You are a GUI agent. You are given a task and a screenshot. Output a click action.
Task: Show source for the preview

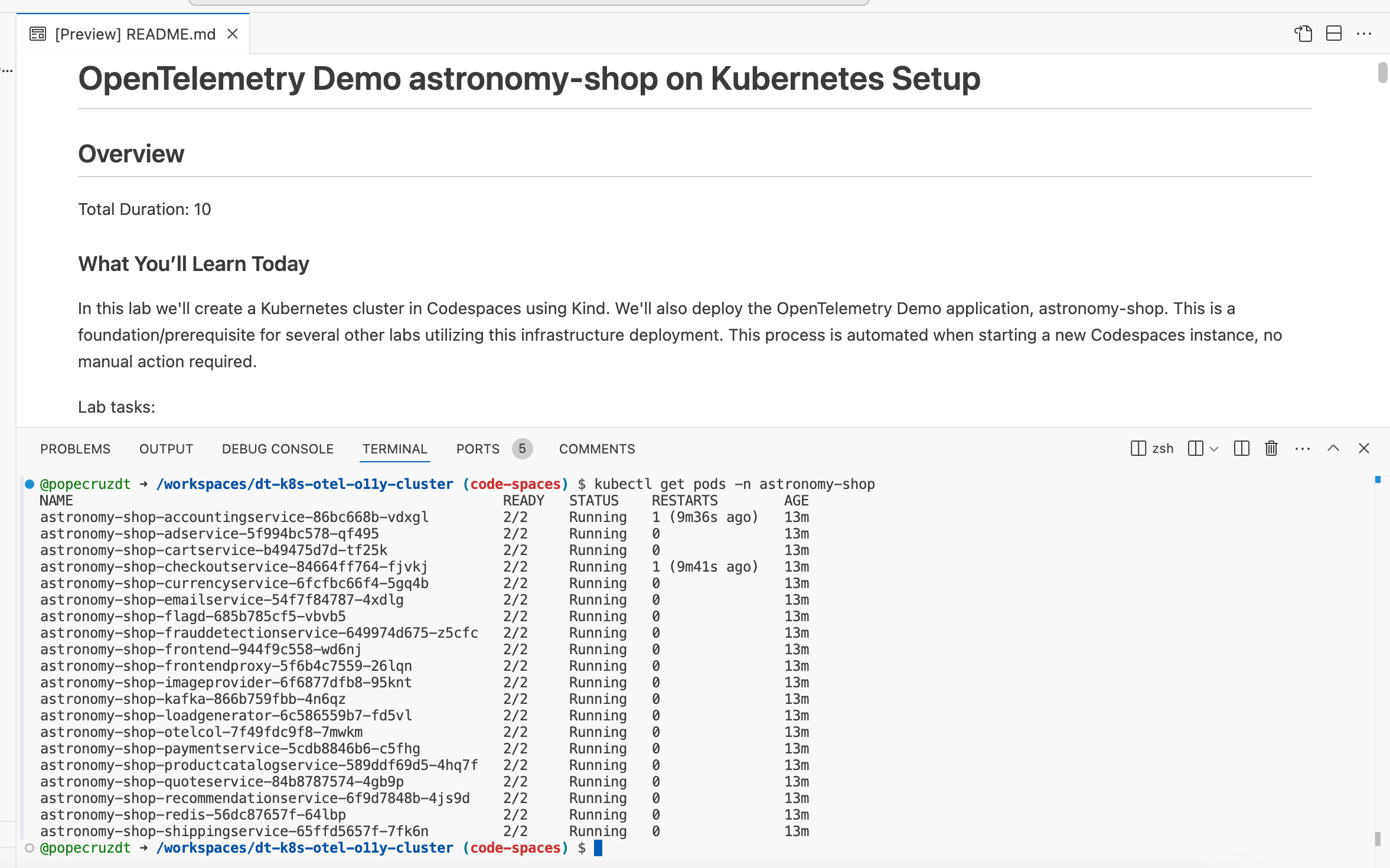[1303, 34]
